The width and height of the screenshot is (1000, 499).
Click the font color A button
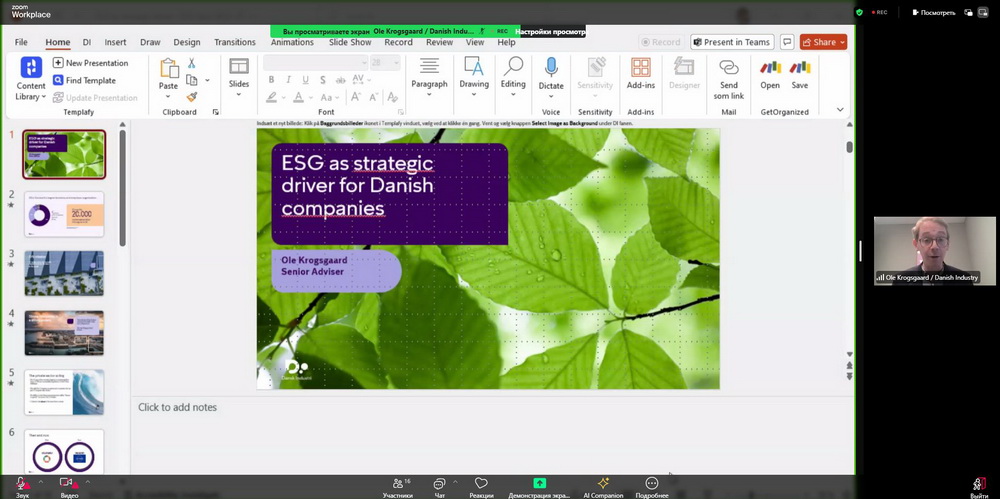(298, 98)
